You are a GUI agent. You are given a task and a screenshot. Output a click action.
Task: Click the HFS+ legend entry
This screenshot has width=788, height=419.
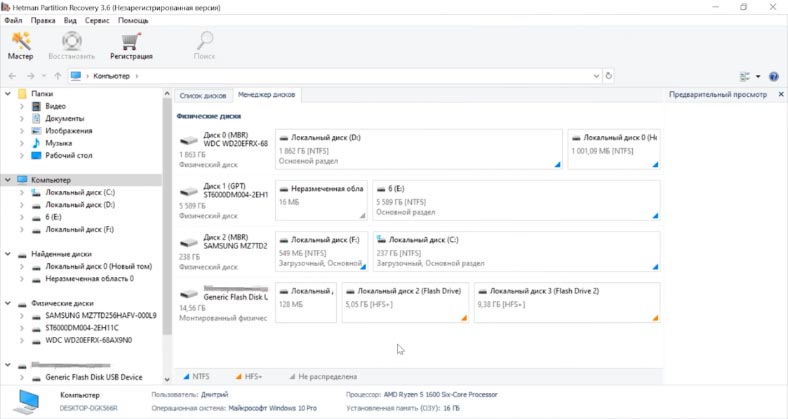(x=249, y=376)
